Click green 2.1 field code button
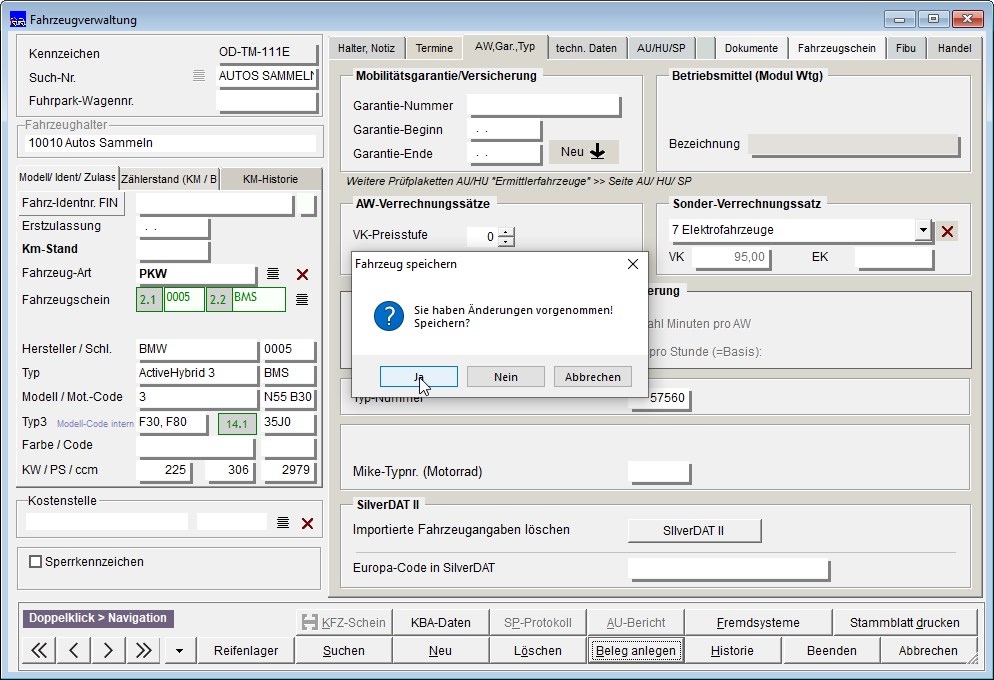The image size is (994, 680). coord(149,299)
